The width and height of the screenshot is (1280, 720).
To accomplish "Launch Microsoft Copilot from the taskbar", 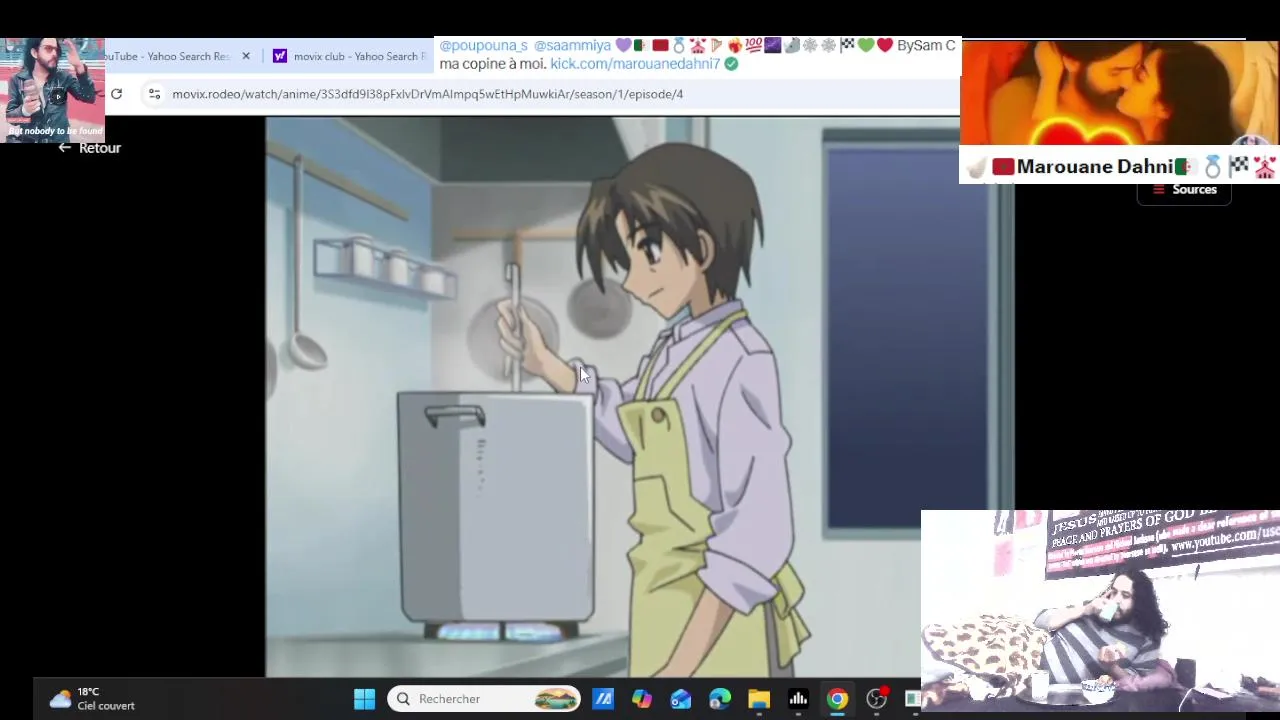I will coord(642,699).
